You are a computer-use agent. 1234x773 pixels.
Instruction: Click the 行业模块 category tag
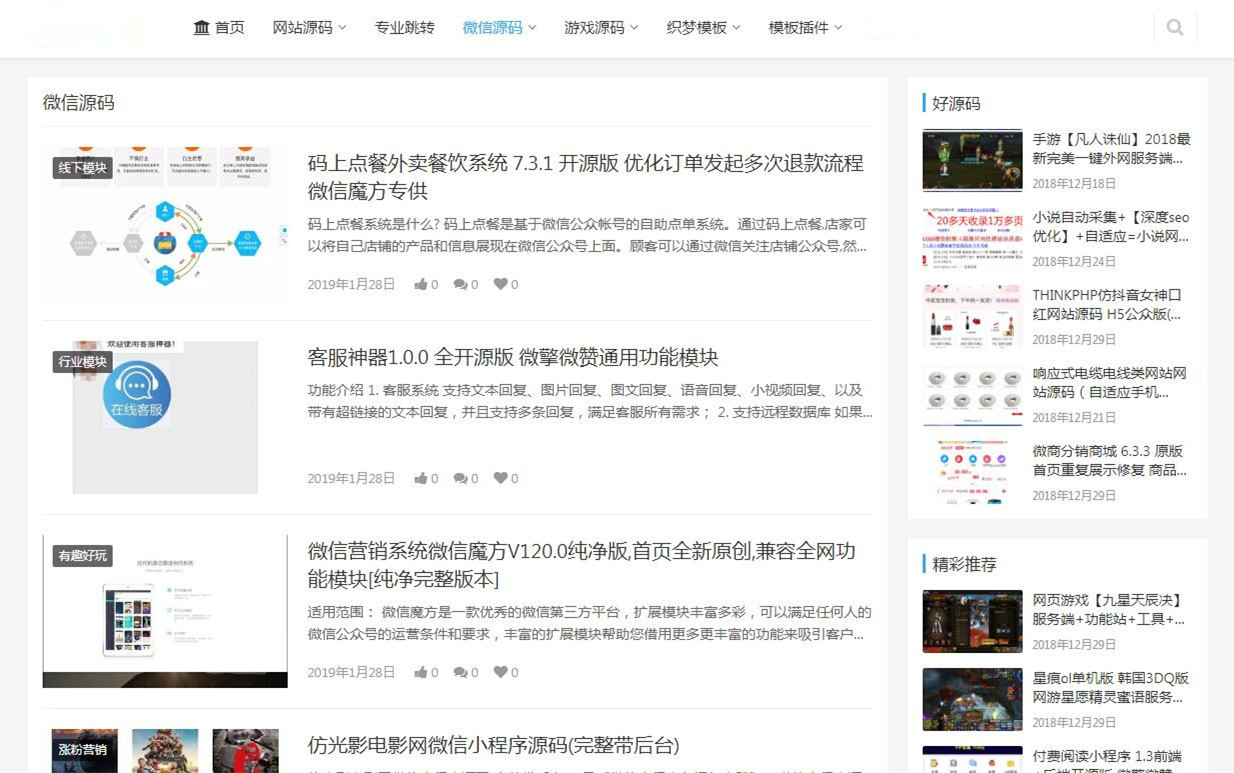82,362
